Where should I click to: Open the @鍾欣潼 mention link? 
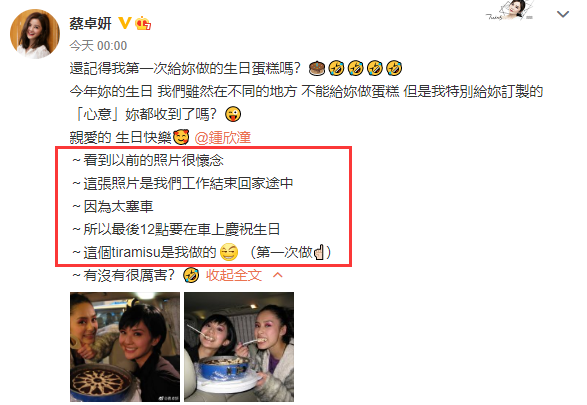(x=222, y=137)
